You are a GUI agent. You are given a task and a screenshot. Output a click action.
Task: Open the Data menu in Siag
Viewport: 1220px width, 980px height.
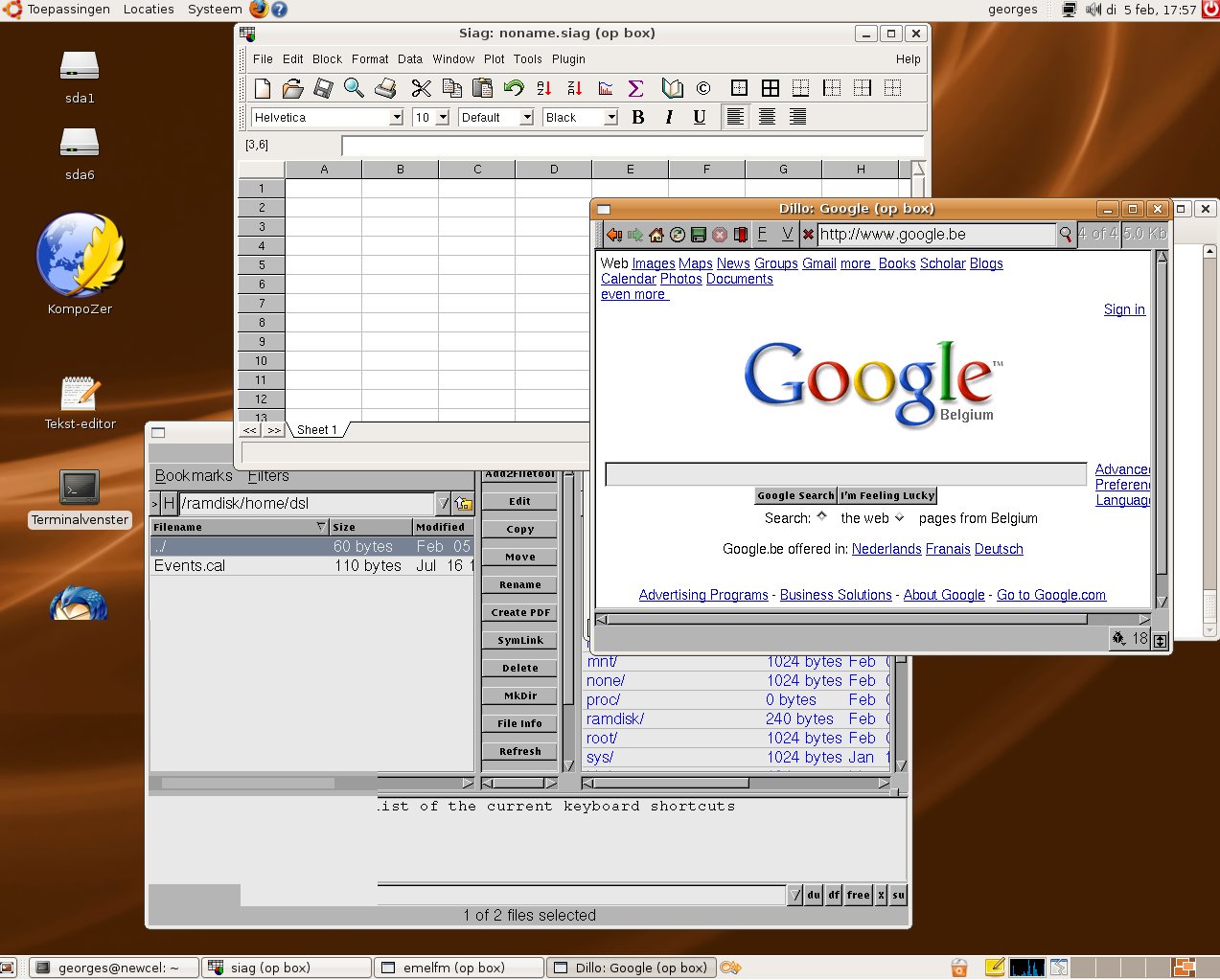[410, 59]
